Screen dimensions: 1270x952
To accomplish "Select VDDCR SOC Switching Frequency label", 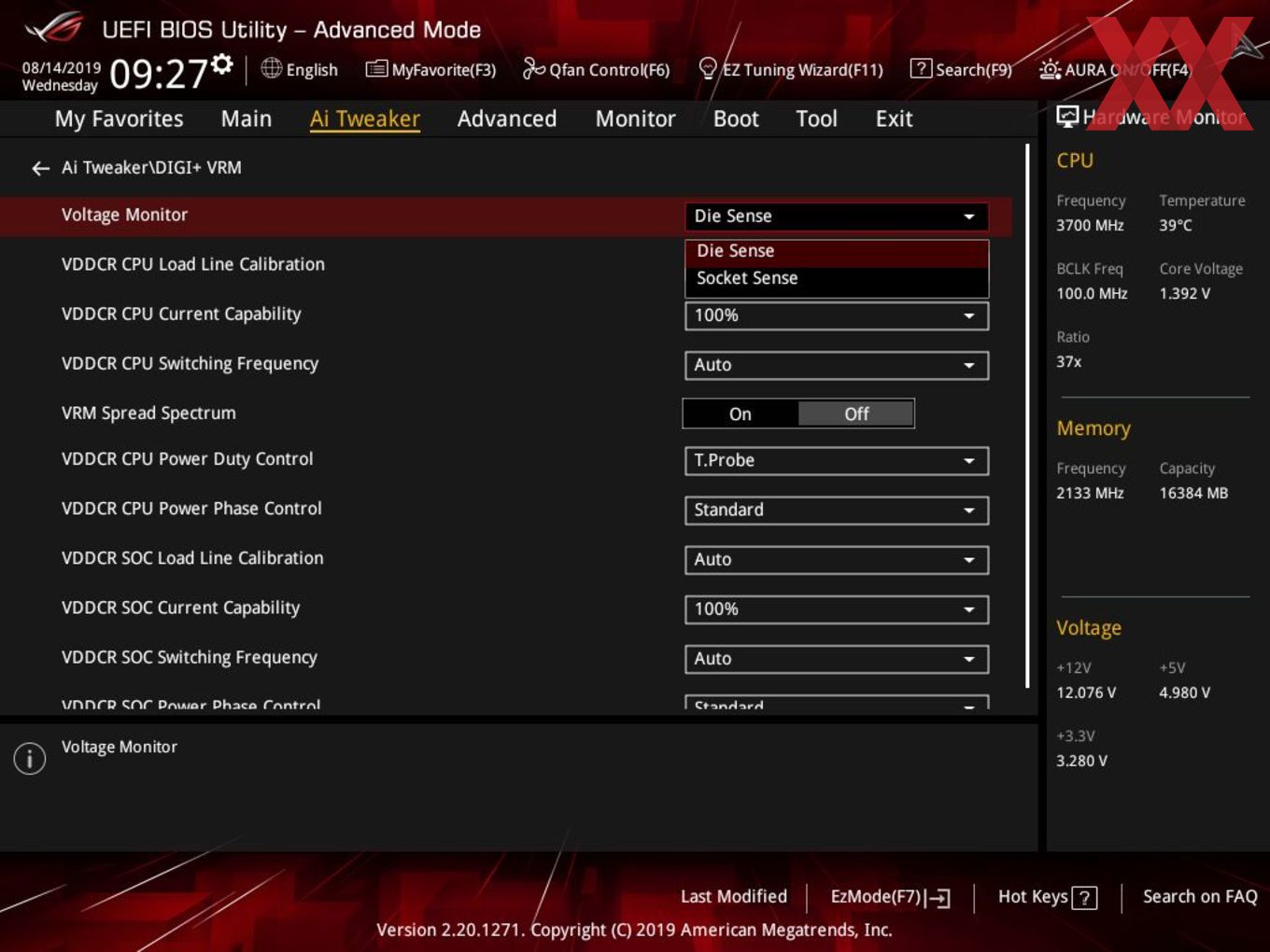I will click(190, 658).
